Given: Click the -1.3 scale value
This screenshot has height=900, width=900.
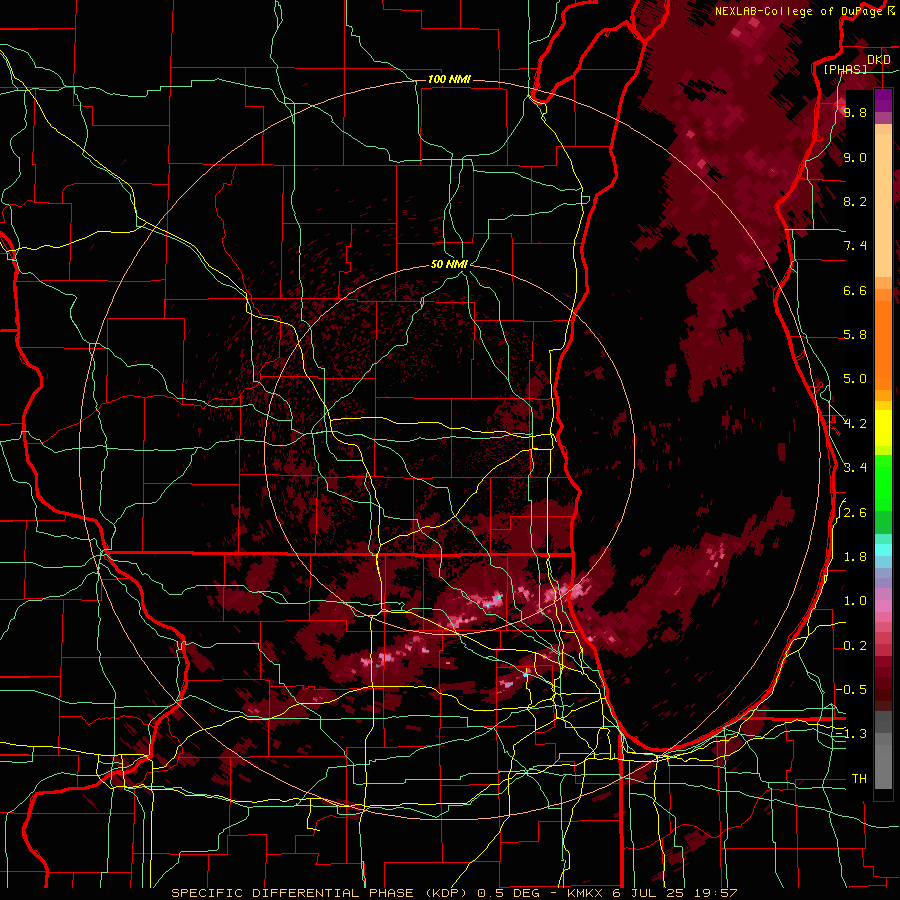Looking at the screenshot, I should click(x=851, y=734).
